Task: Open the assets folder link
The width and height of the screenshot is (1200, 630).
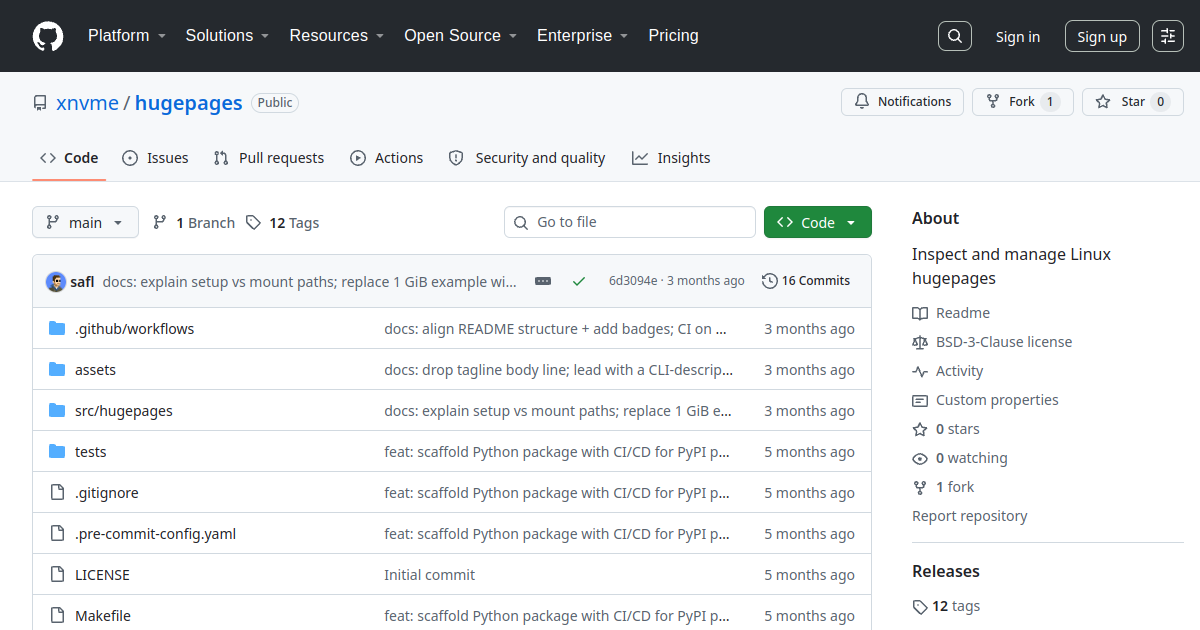Action: tap(95, 370)
